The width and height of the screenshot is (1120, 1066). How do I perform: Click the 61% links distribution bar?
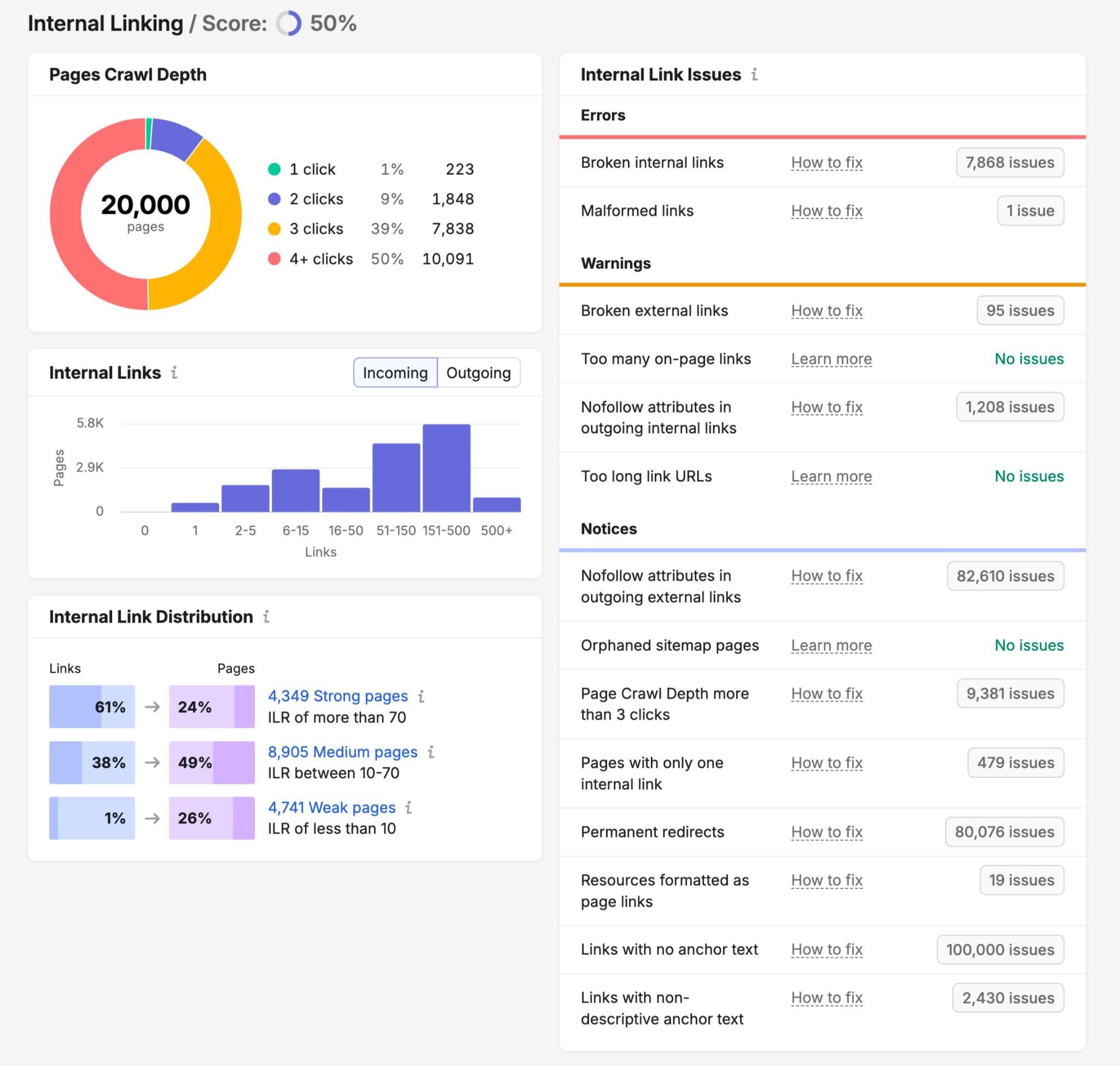tap(92, 707)
